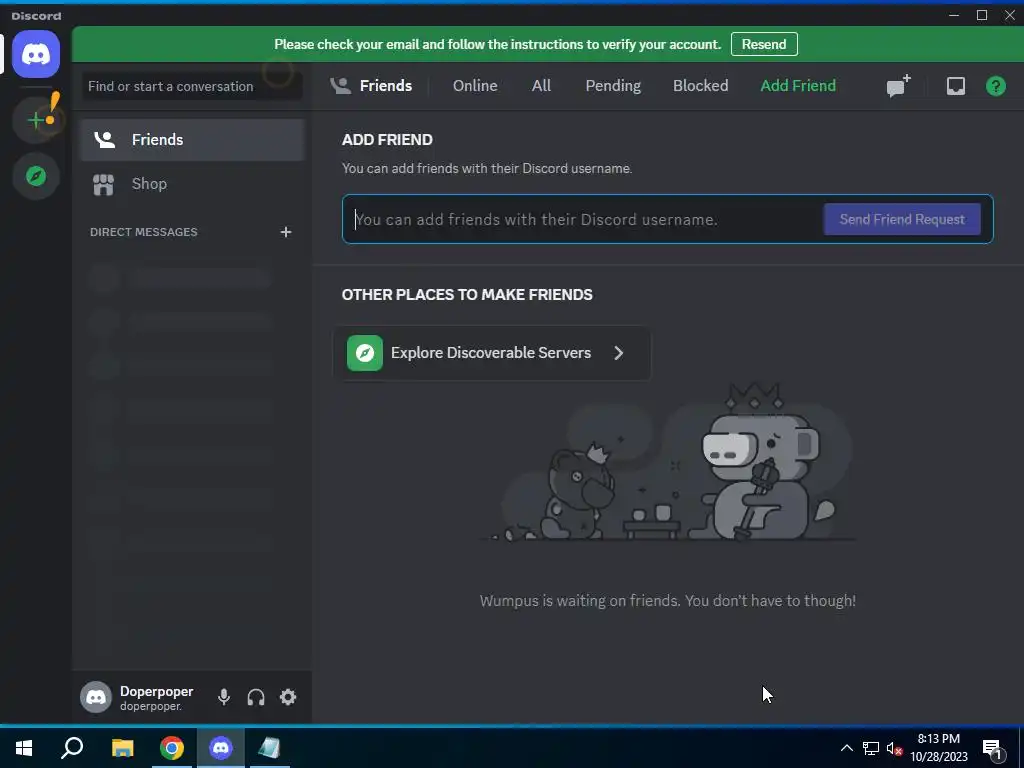Open Google Chrome from taskbar
1024x768 pixels.
click(172, 748)
